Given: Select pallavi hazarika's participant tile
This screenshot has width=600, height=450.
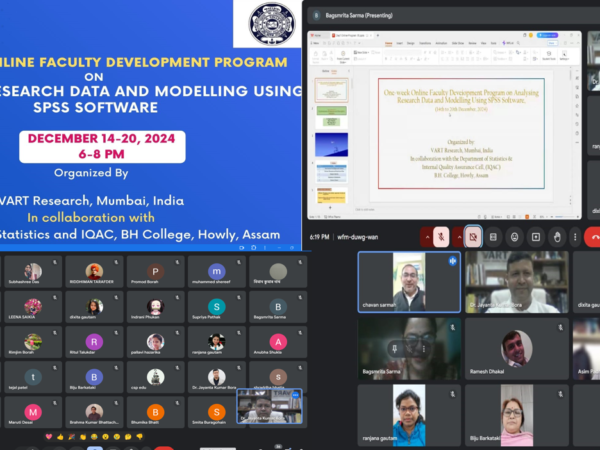Looking at the screenshot, I should pyautogui.click(x=155, y=342).
